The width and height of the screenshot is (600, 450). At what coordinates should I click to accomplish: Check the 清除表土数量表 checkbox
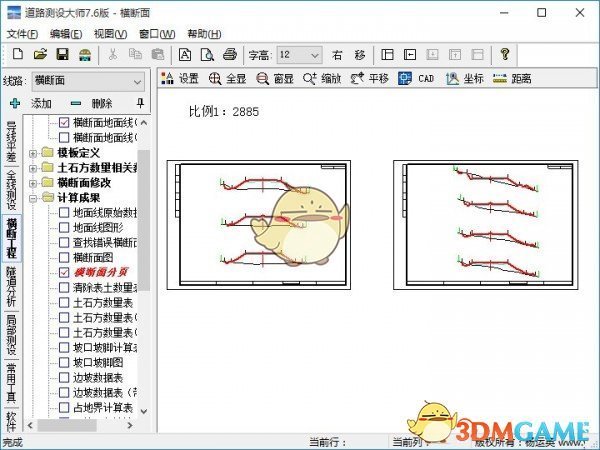click(x=64, y=288)
